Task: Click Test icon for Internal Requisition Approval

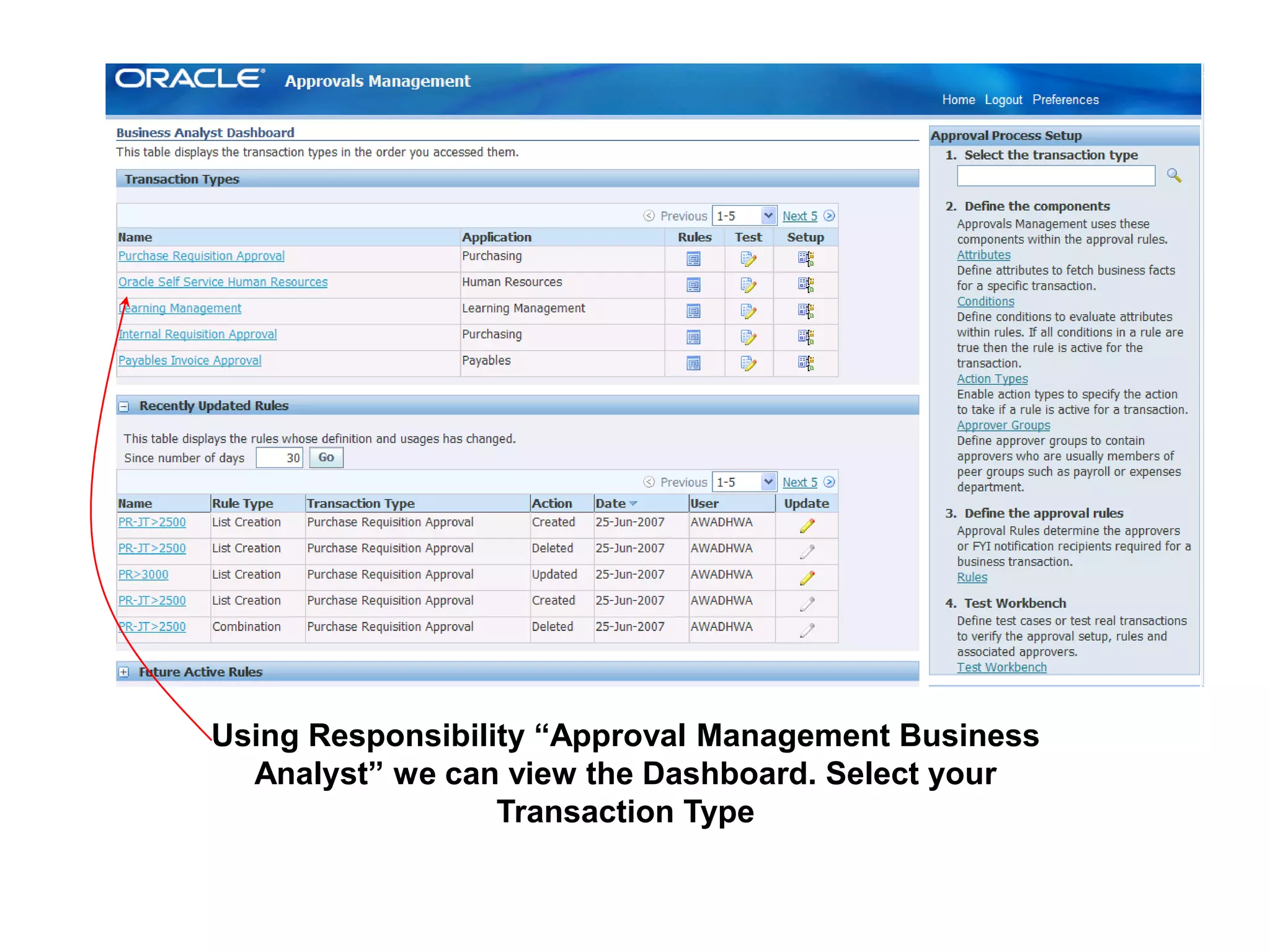Action: coord(748,337)
